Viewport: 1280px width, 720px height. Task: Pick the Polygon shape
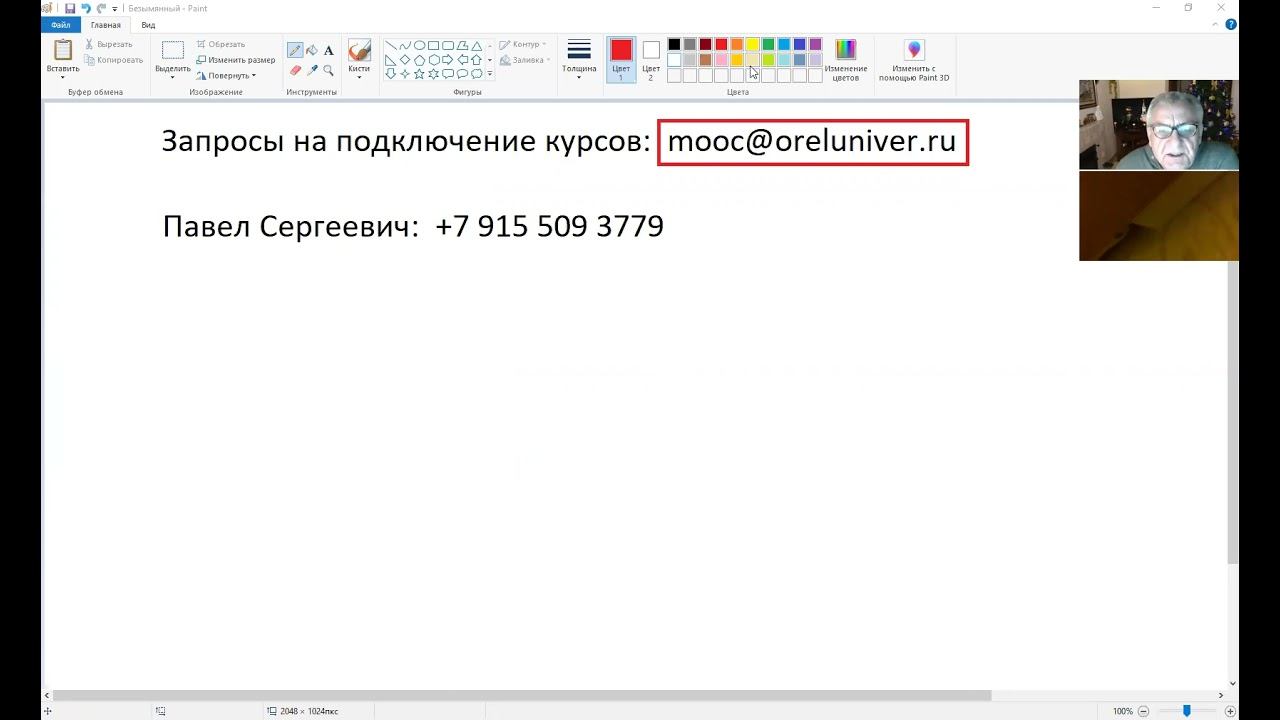[x=463, y=45]
